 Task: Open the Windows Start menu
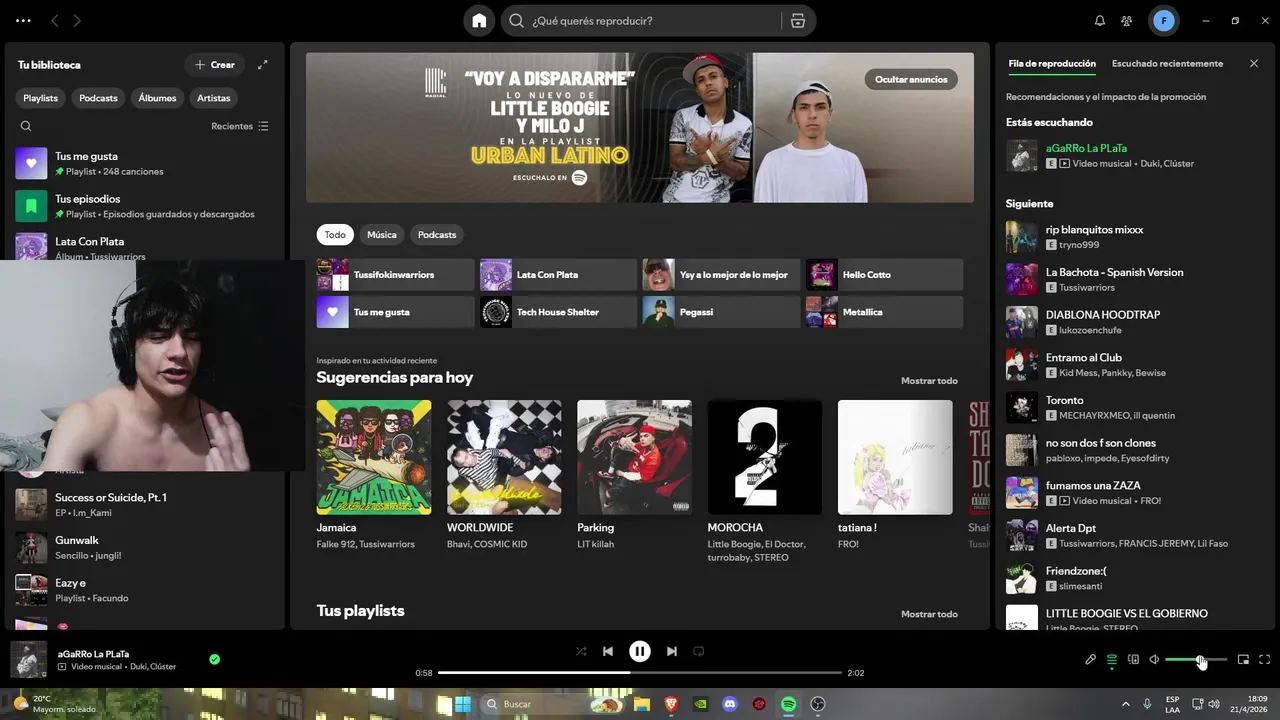click(x=463, y=704)
